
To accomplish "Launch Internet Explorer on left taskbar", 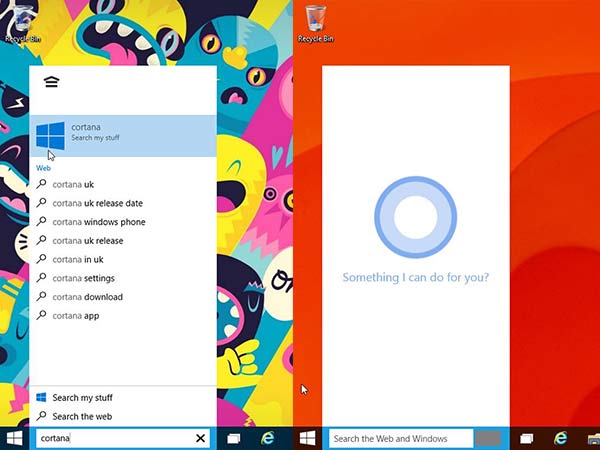I will pos(267,438).
